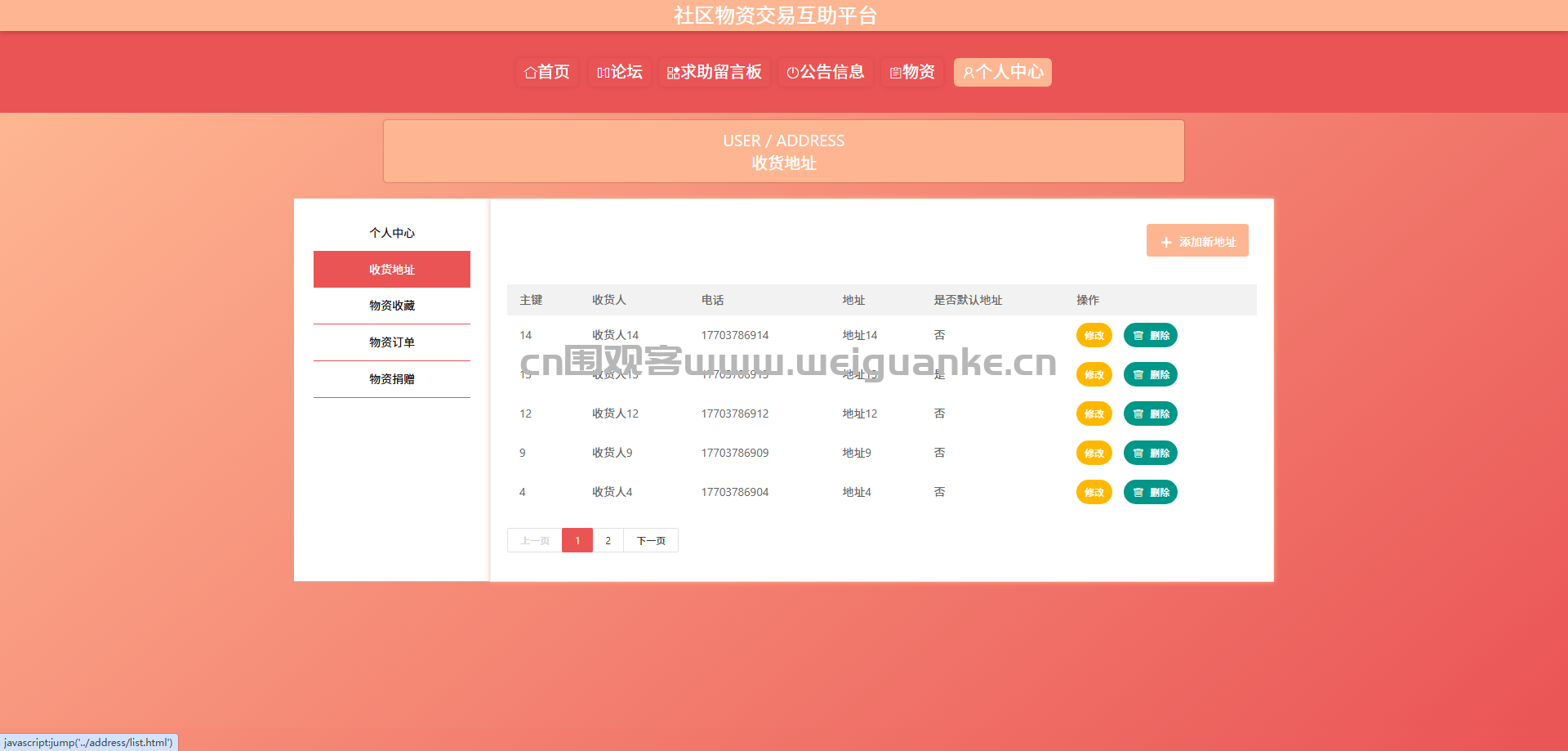The width and height of the screenshot is (1568, 751).
Task: Click 修改 for 收货人9 row
Action: pyautogui.click(x=1094, y=453)
